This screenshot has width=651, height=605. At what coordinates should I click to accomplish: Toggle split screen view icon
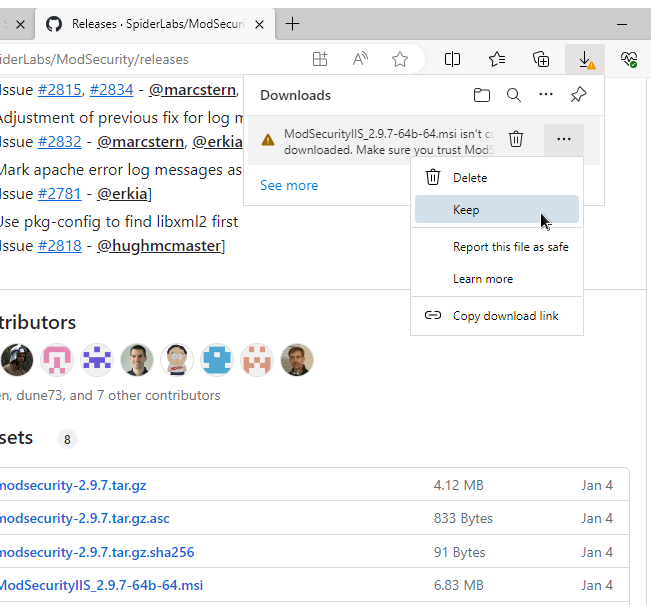tap(452, 59)
